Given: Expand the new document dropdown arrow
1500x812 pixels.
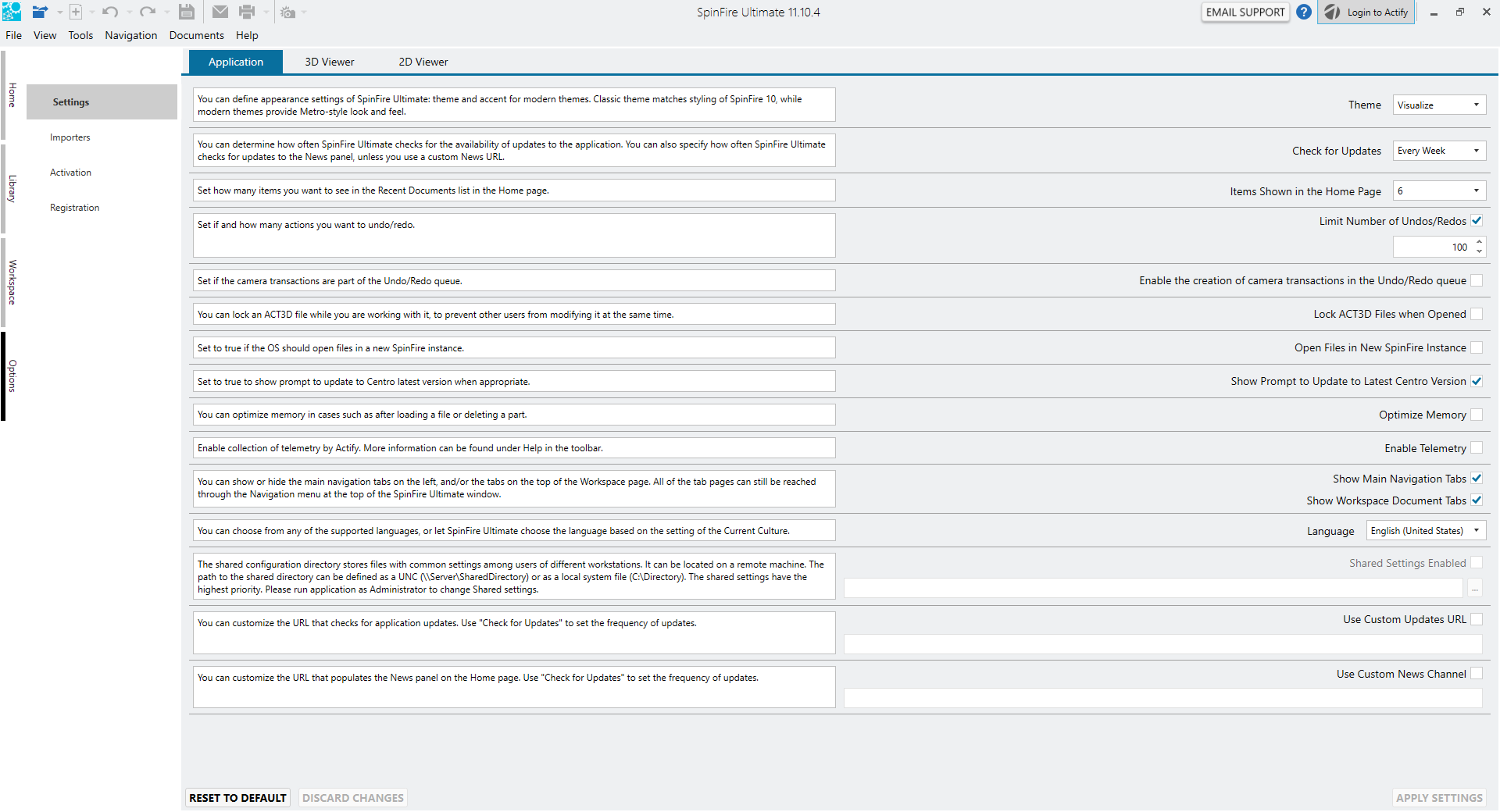Looking at the screenshot, I should [92, 12].
